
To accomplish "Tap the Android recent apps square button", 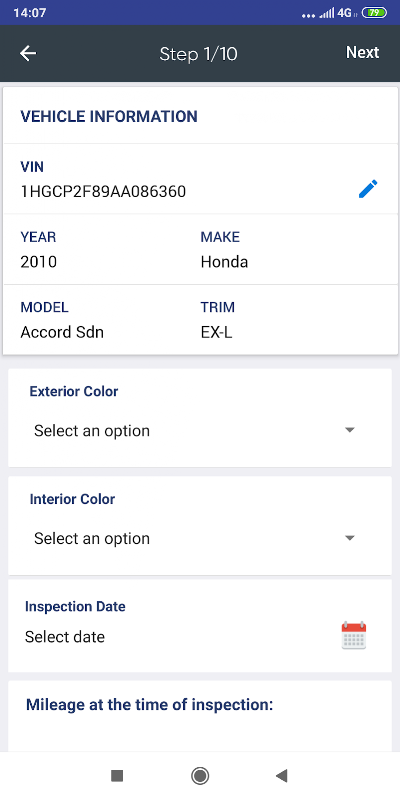I will tap(117, 776).
